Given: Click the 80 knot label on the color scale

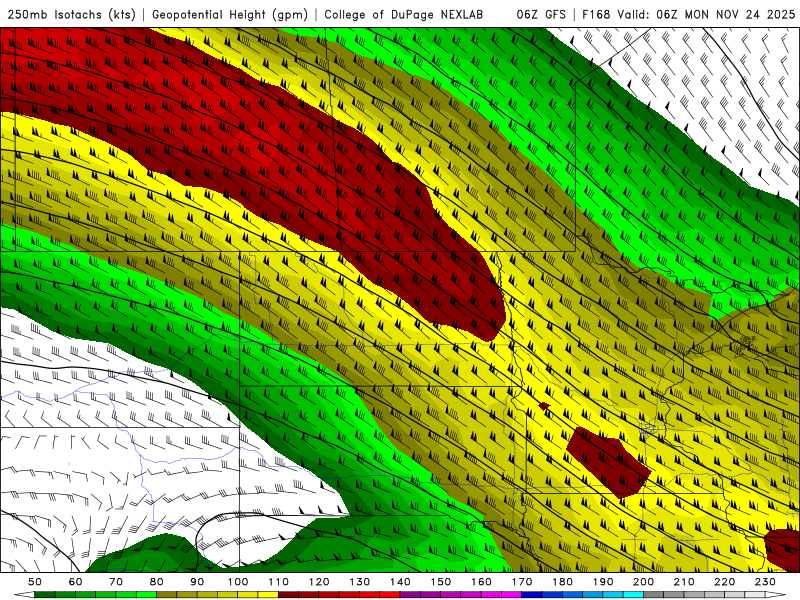Looking at the screenshot, I should click(x=156, y=582).
